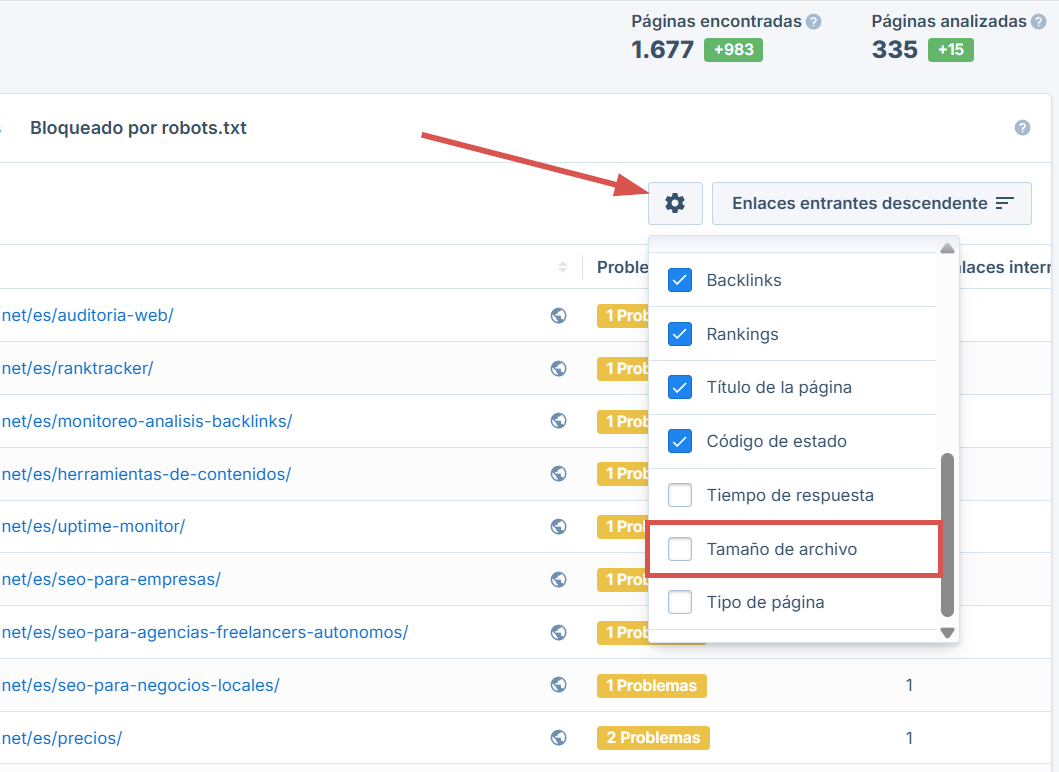Open Enlaces entrantes descendente sort dropdown
This screenshot has height=772, width=1059.
(x=872, y=203)
